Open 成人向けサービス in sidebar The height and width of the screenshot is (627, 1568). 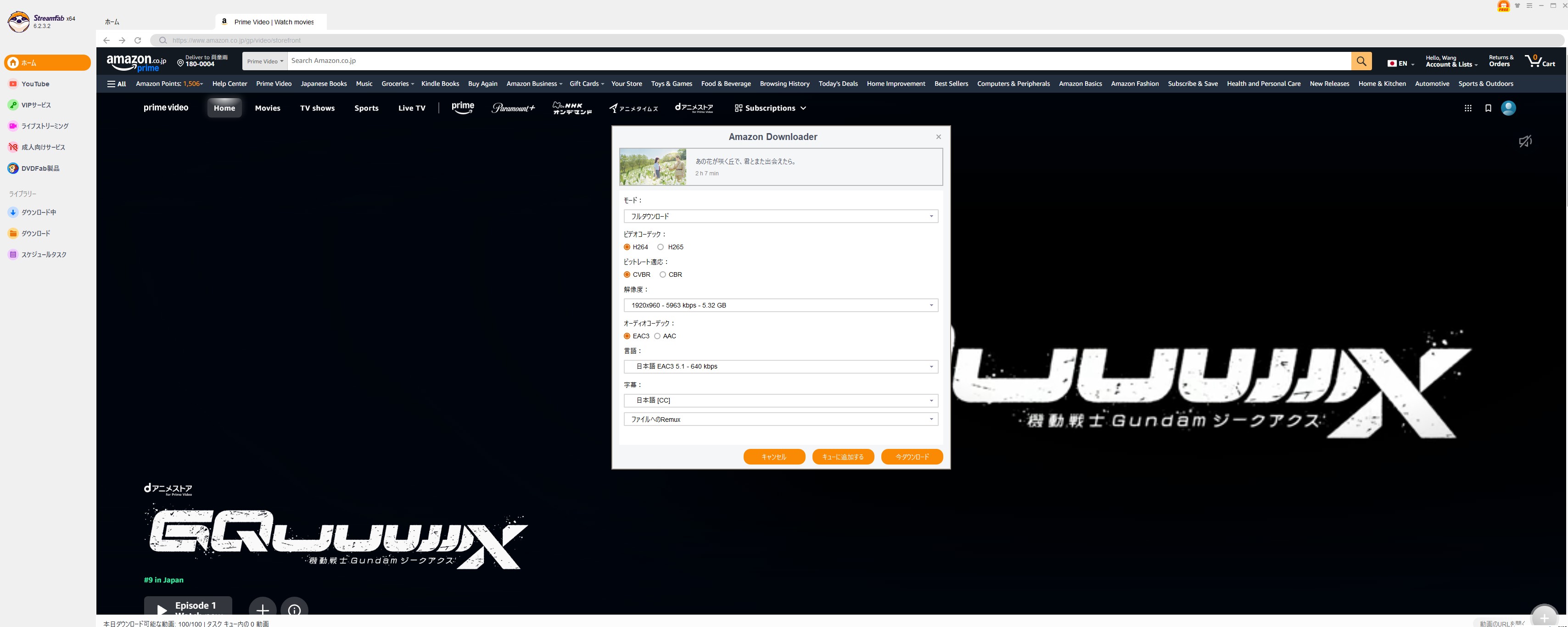point(37,147)
